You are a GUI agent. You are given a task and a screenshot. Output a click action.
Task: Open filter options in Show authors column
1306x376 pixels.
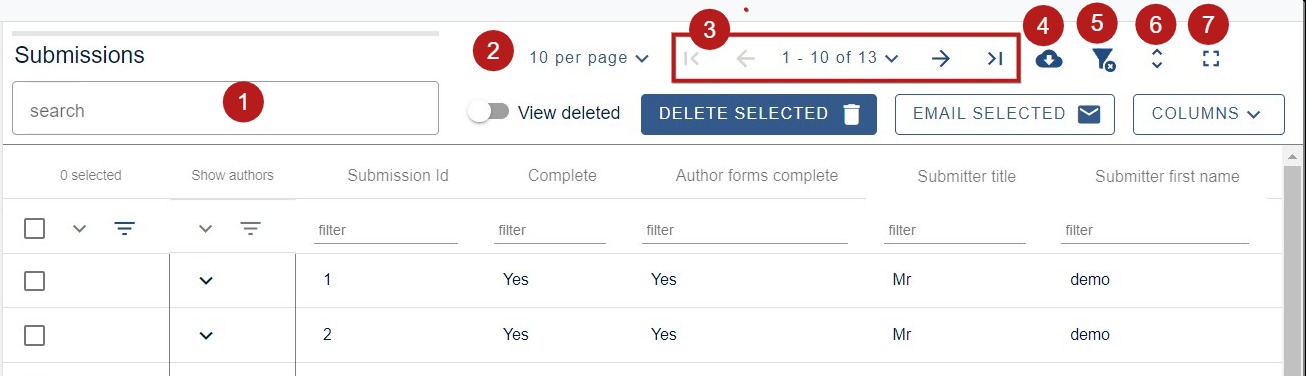coord(251,229)
